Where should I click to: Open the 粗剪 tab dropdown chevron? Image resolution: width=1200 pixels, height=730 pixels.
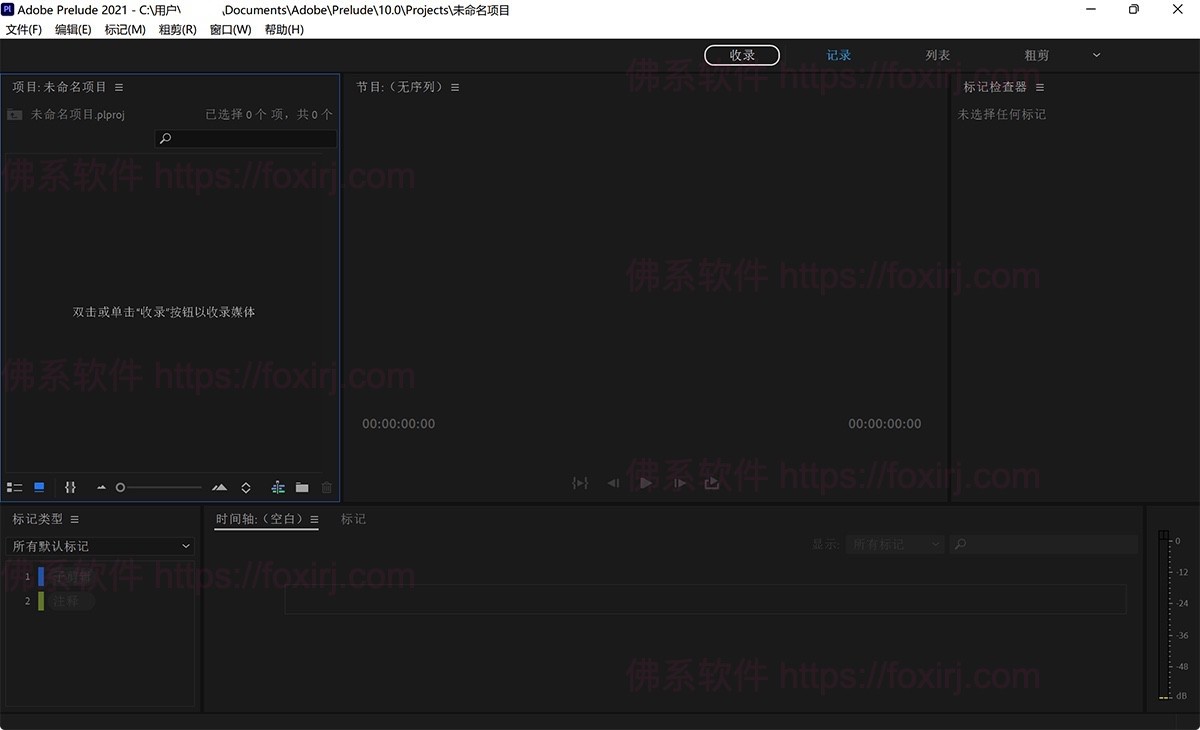point(1096,55)
